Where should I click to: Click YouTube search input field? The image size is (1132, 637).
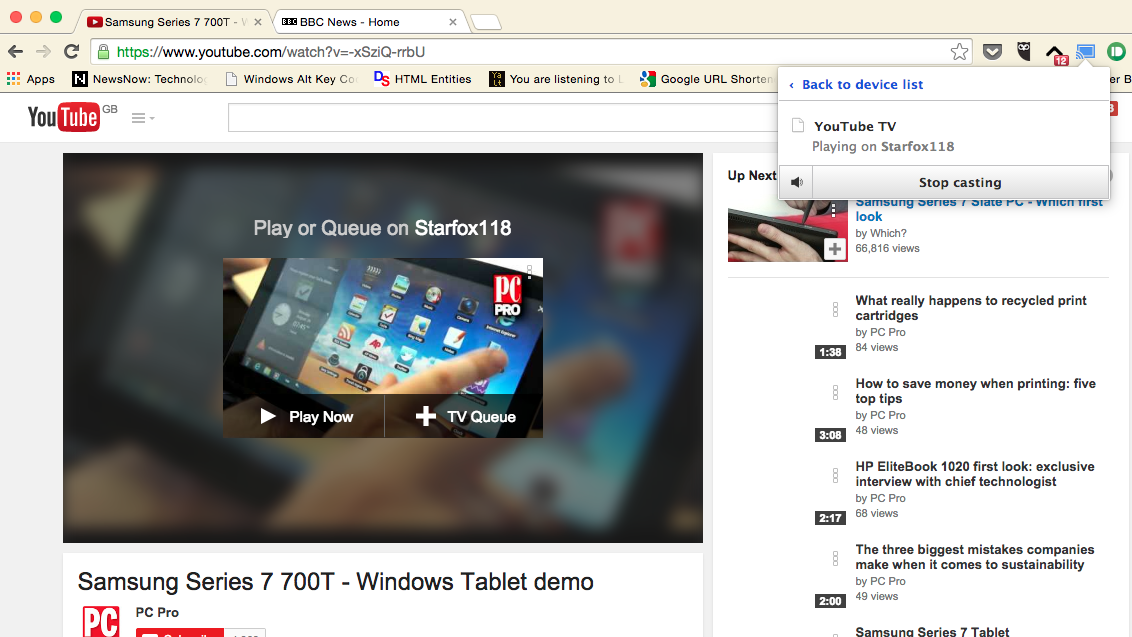pos(502,118)
